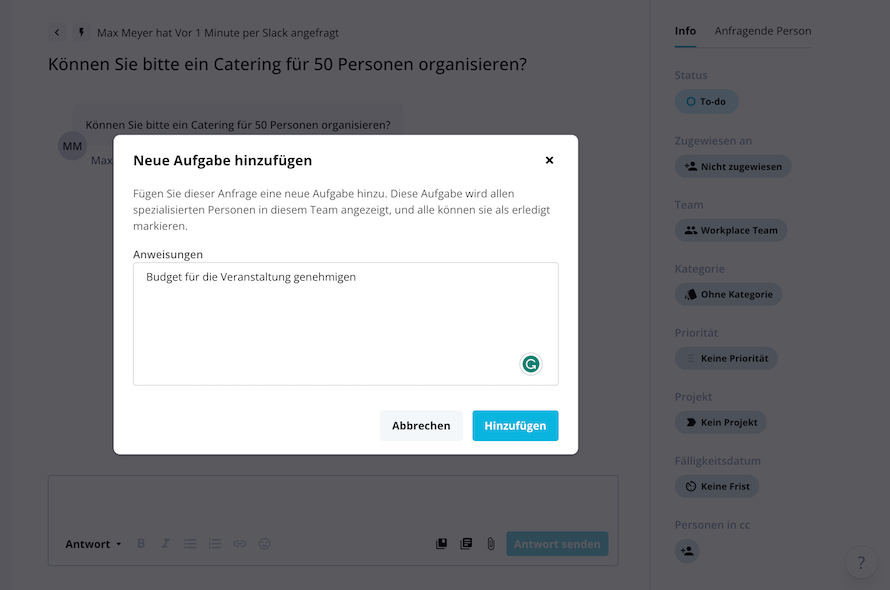Insert a numbered list
Viewport: 890px width, 590px height.
point(215,543)
